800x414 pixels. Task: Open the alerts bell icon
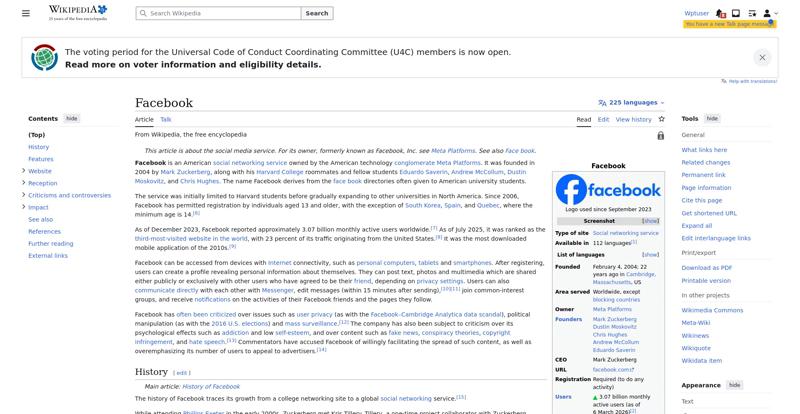click(x=720, y=13)
